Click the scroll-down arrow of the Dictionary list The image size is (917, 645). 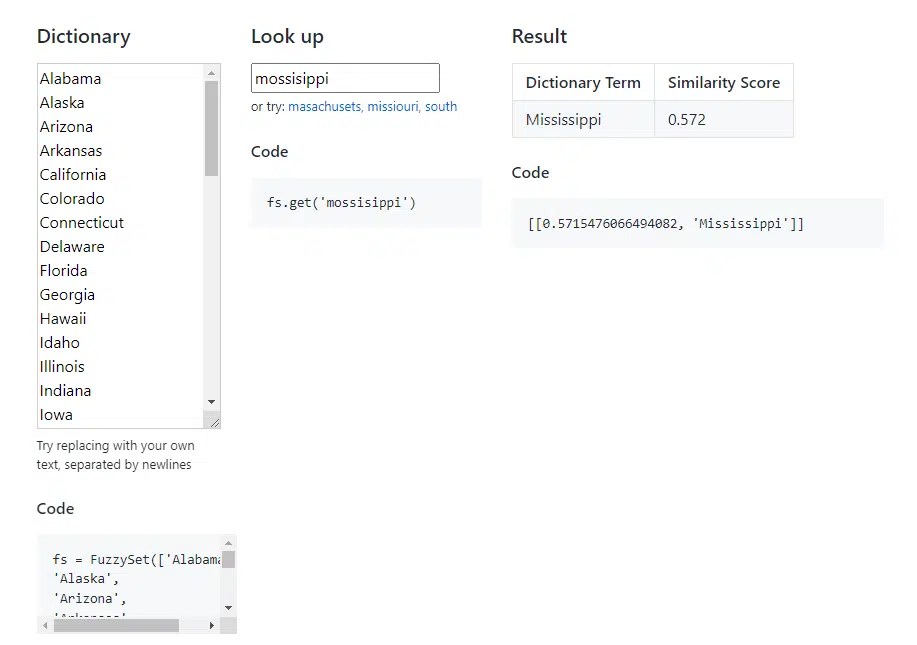[212, 403]
